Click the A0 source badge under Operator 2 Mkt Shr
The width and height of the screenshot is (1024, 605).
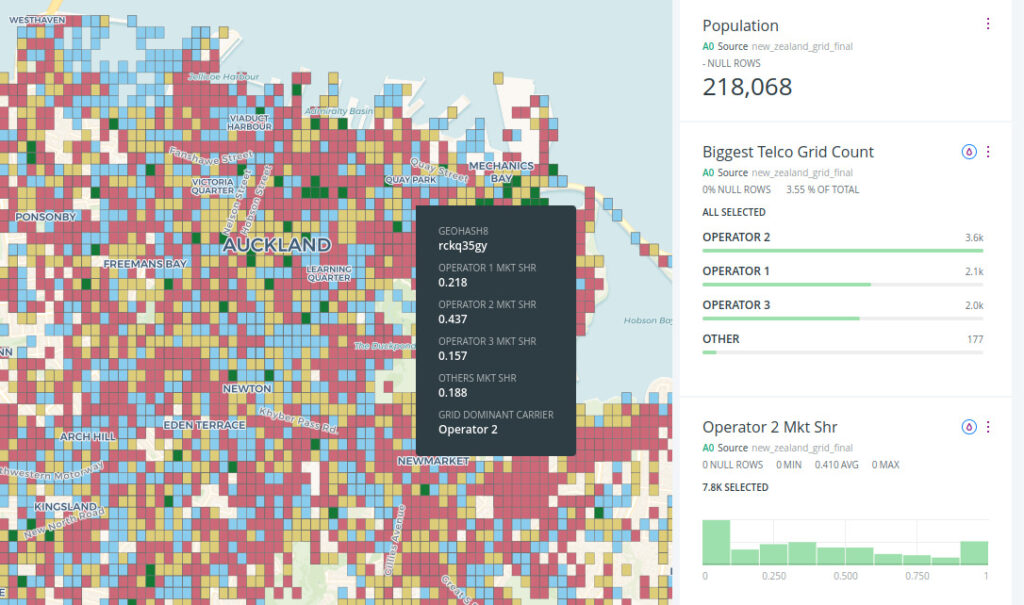click(708, 448)
